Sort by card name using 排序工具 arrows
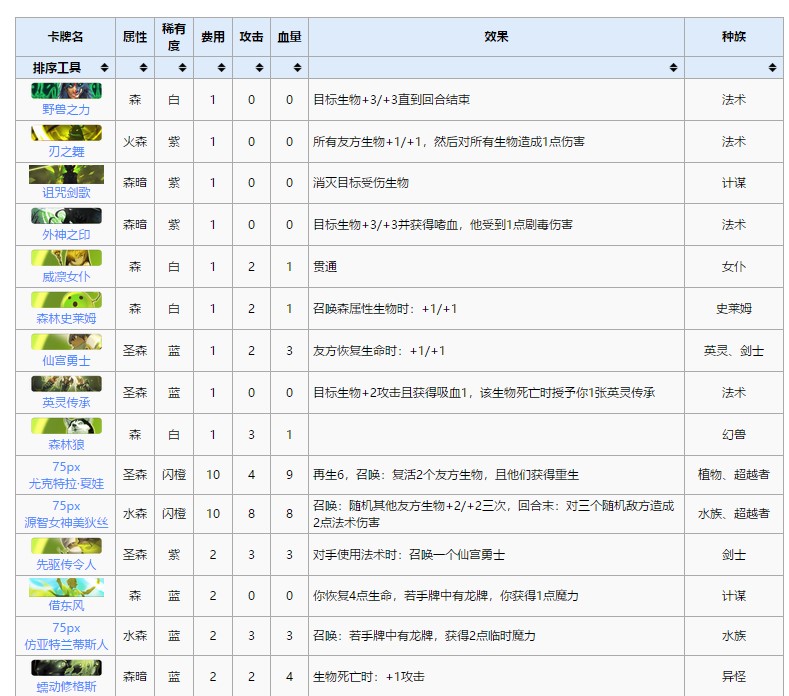 coord(104,67)
